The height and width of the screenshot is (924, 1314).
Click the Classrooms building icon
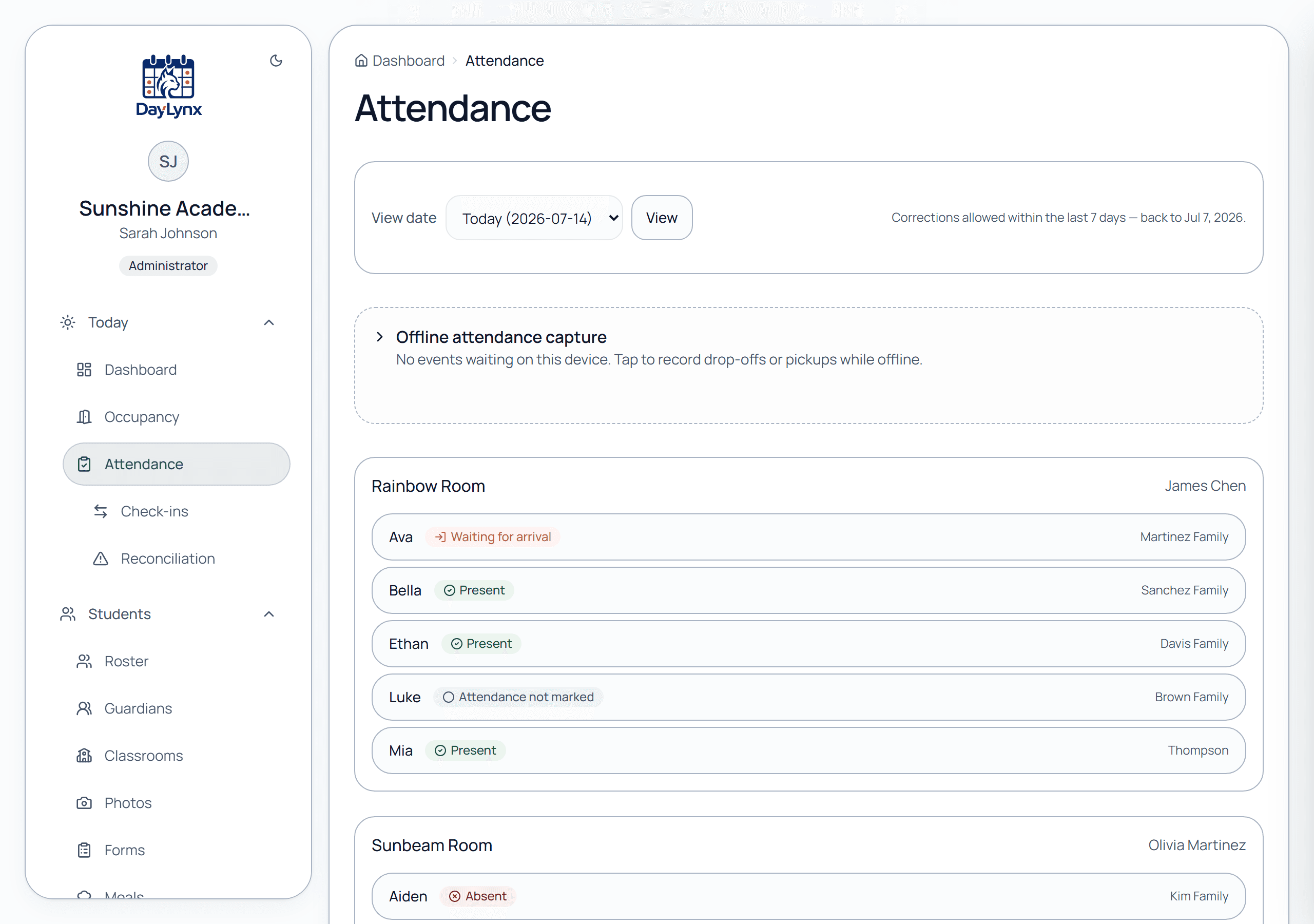point(84,756)
